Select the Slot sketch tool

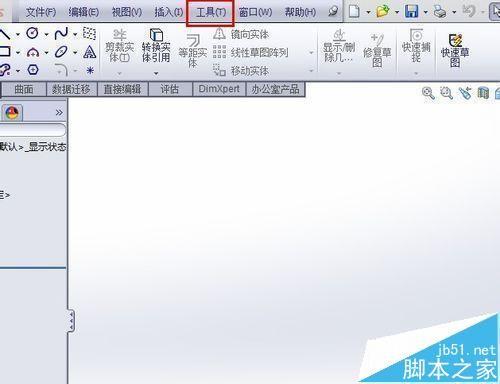click(5, 70)
